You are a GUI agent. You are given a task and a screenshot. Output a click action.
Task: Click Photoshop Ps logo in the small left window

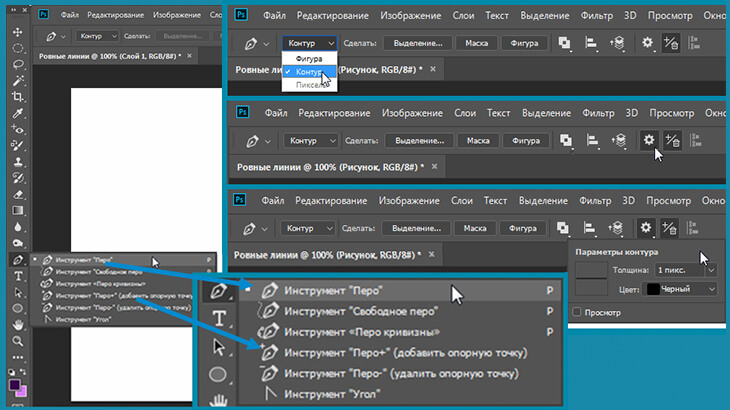pyautogui.click(x=43, y=14)
